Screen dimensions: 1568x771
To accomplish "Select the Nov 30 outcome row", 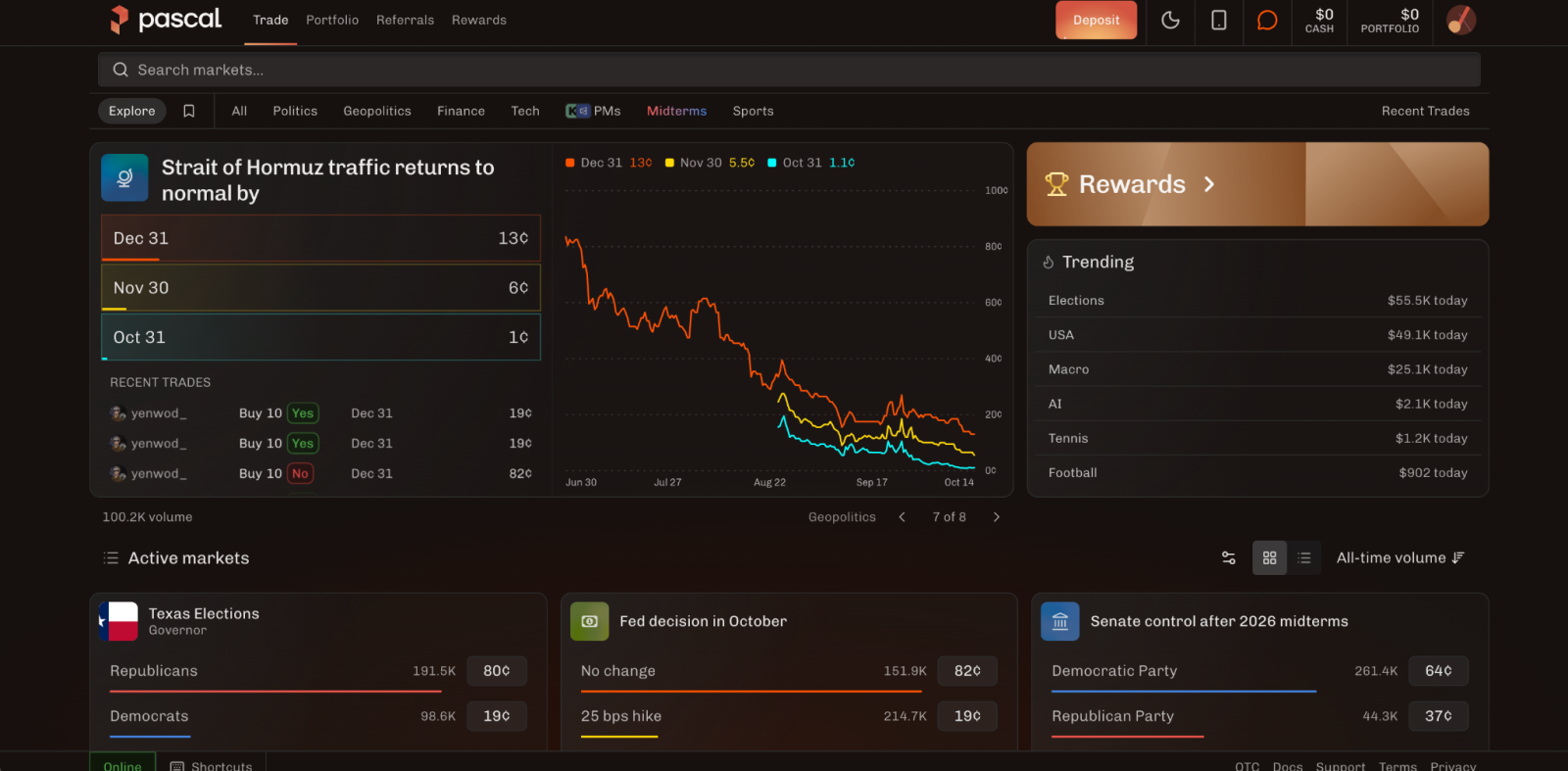I will [320, 288].
